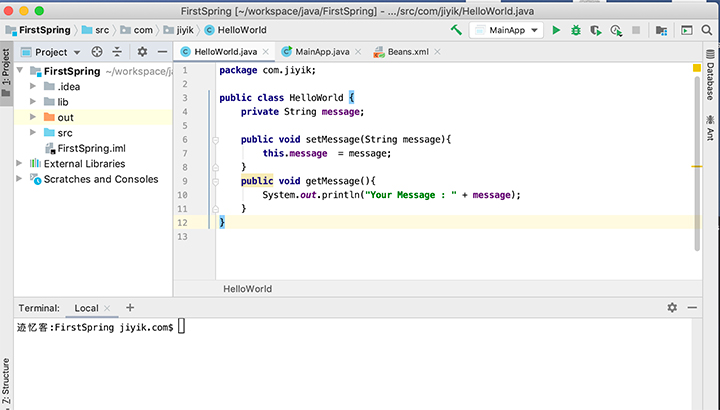The height and width of the screenshot is (410, 720).
Task: Add a new terminal session tab
Action: pos(130,308)
